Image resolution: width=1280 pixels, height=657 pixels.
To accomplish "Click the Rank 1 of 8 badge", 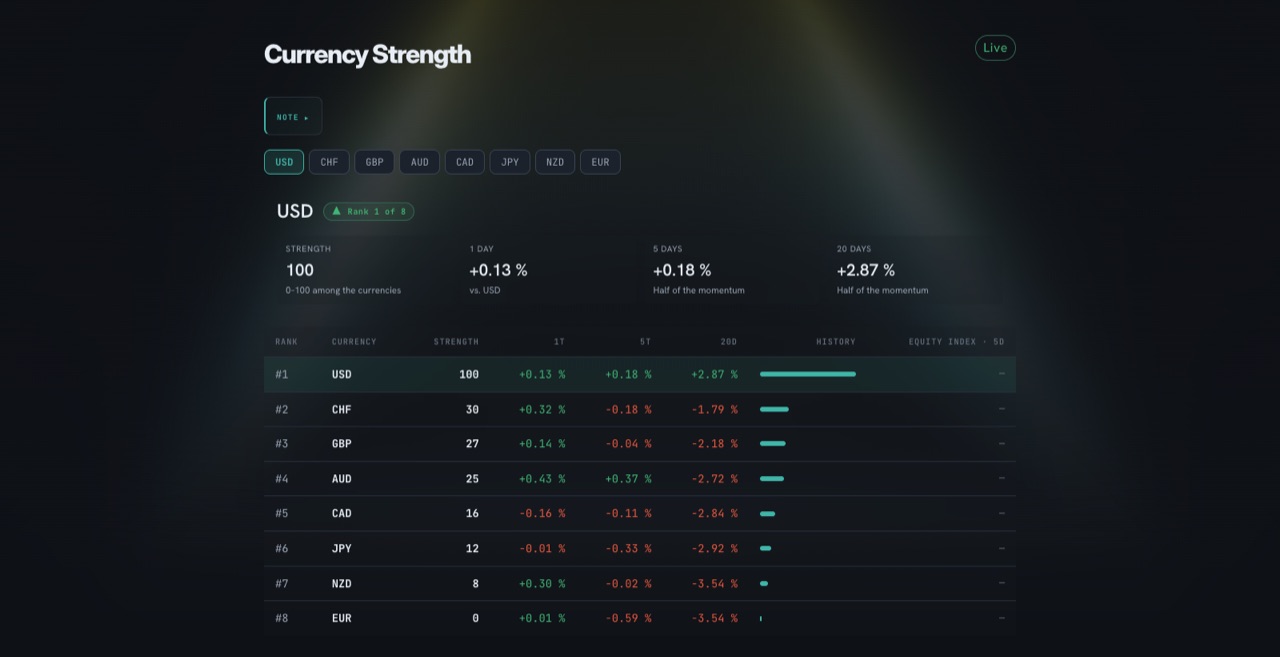I will 368,211.
